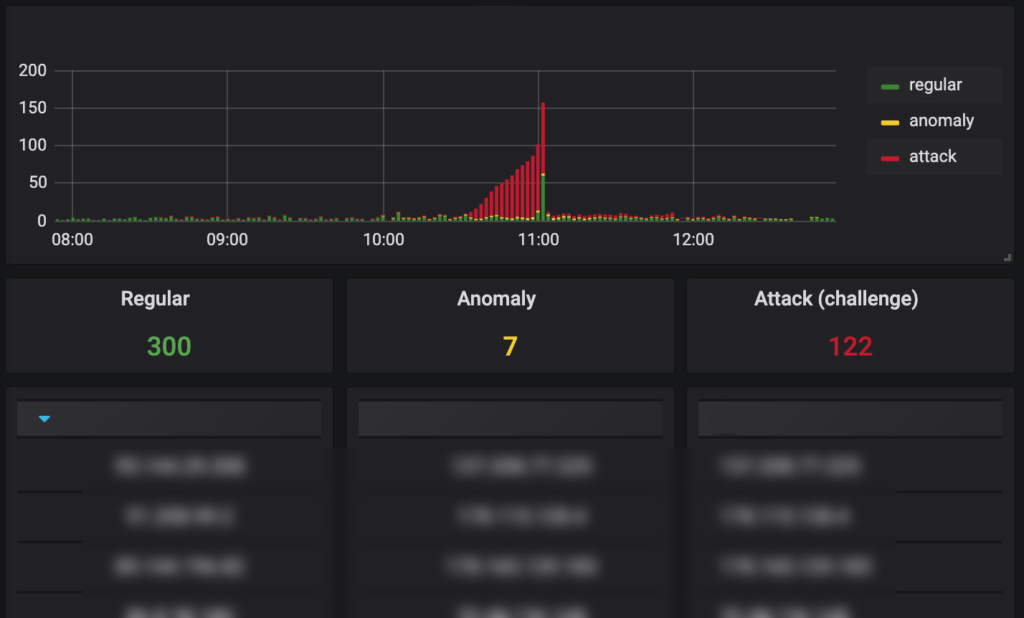
Task: Click the blue sort arrow in table header
Action: click(x=44, y=419)
